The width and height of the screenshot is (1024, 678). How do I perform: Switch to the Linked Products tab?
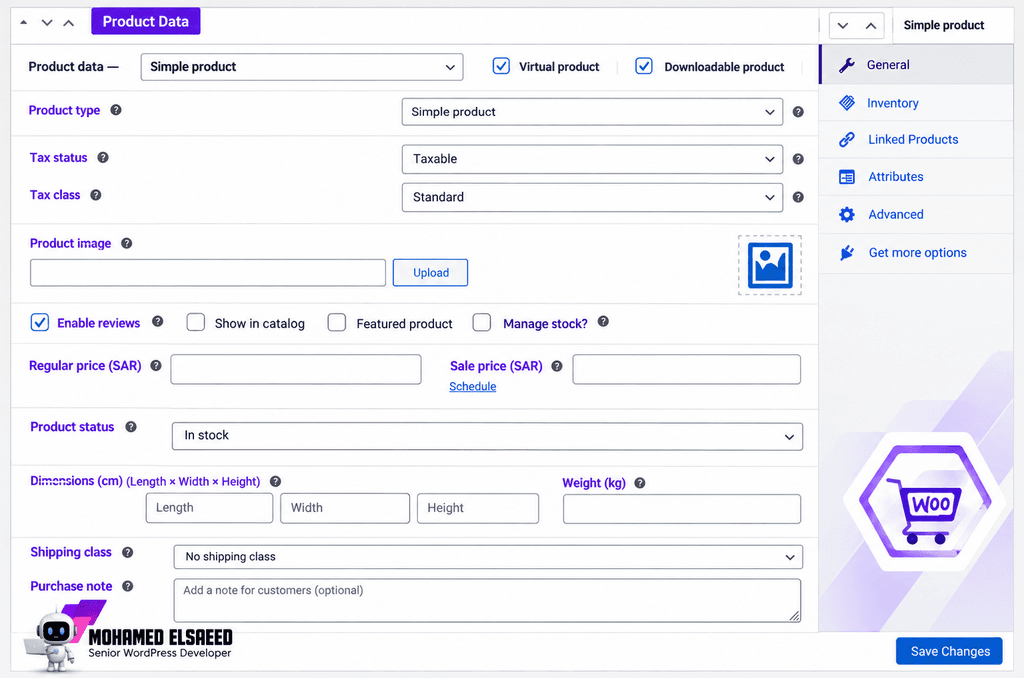click(917, 139)
